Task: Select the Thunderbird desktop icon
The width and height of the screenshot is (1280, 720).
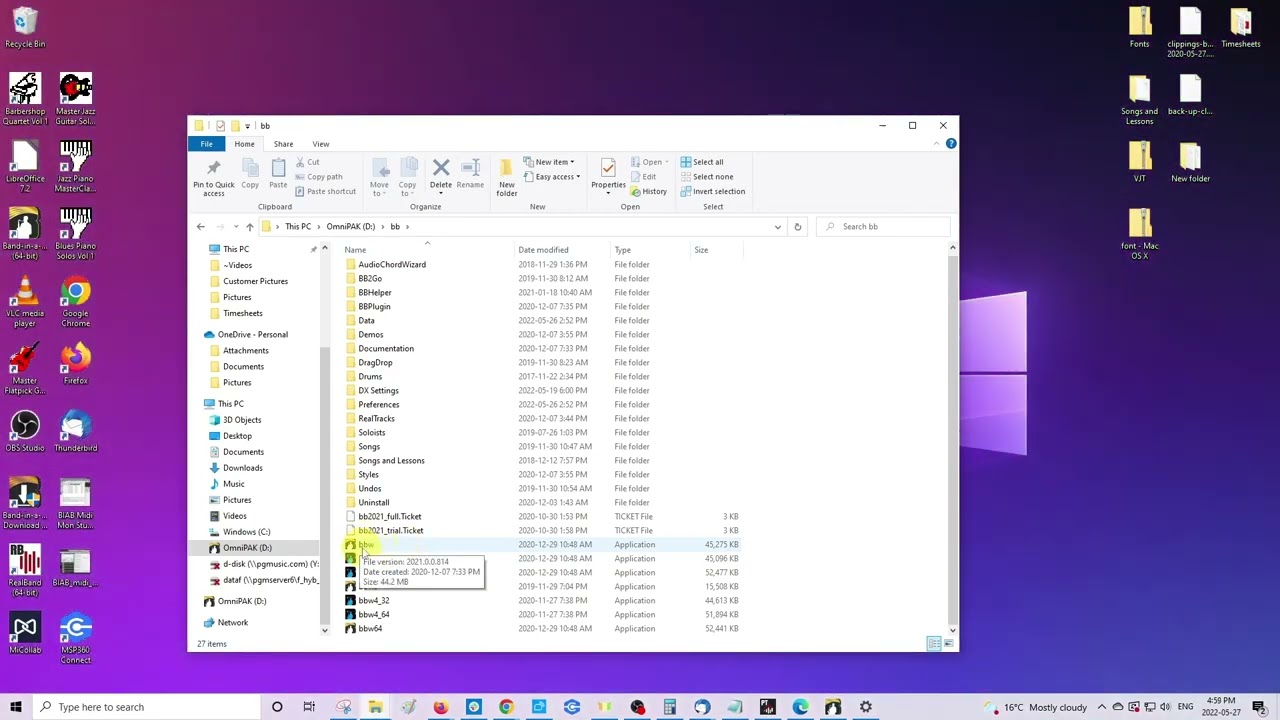Action: pos(75,431)
